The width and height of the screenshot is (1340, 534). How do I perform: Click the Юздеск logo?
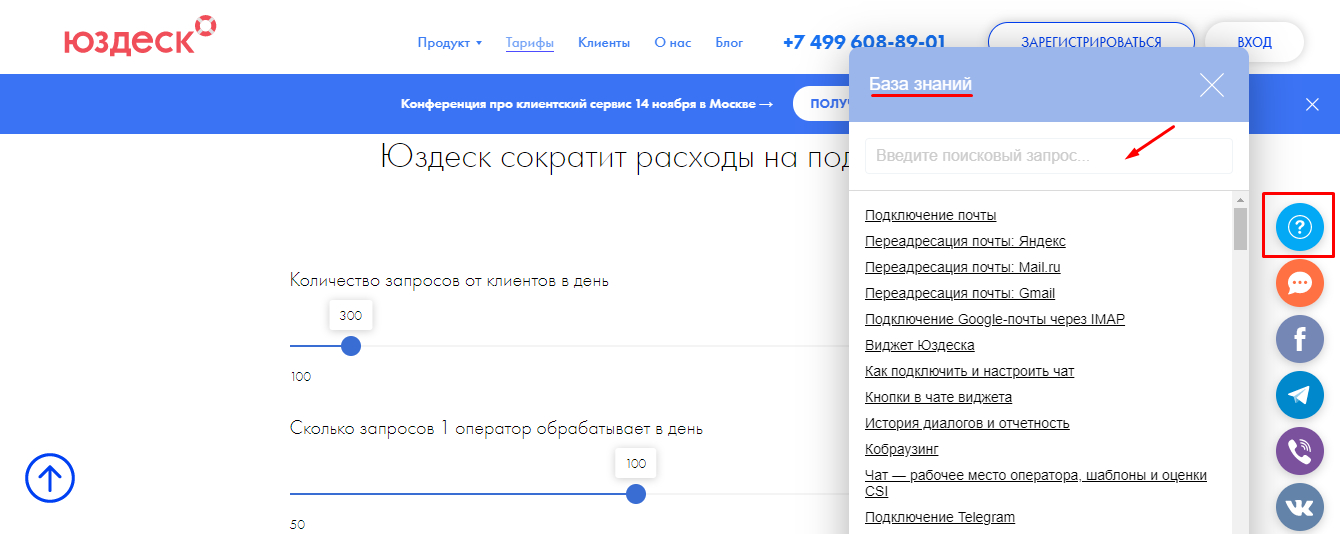(140, 35)
